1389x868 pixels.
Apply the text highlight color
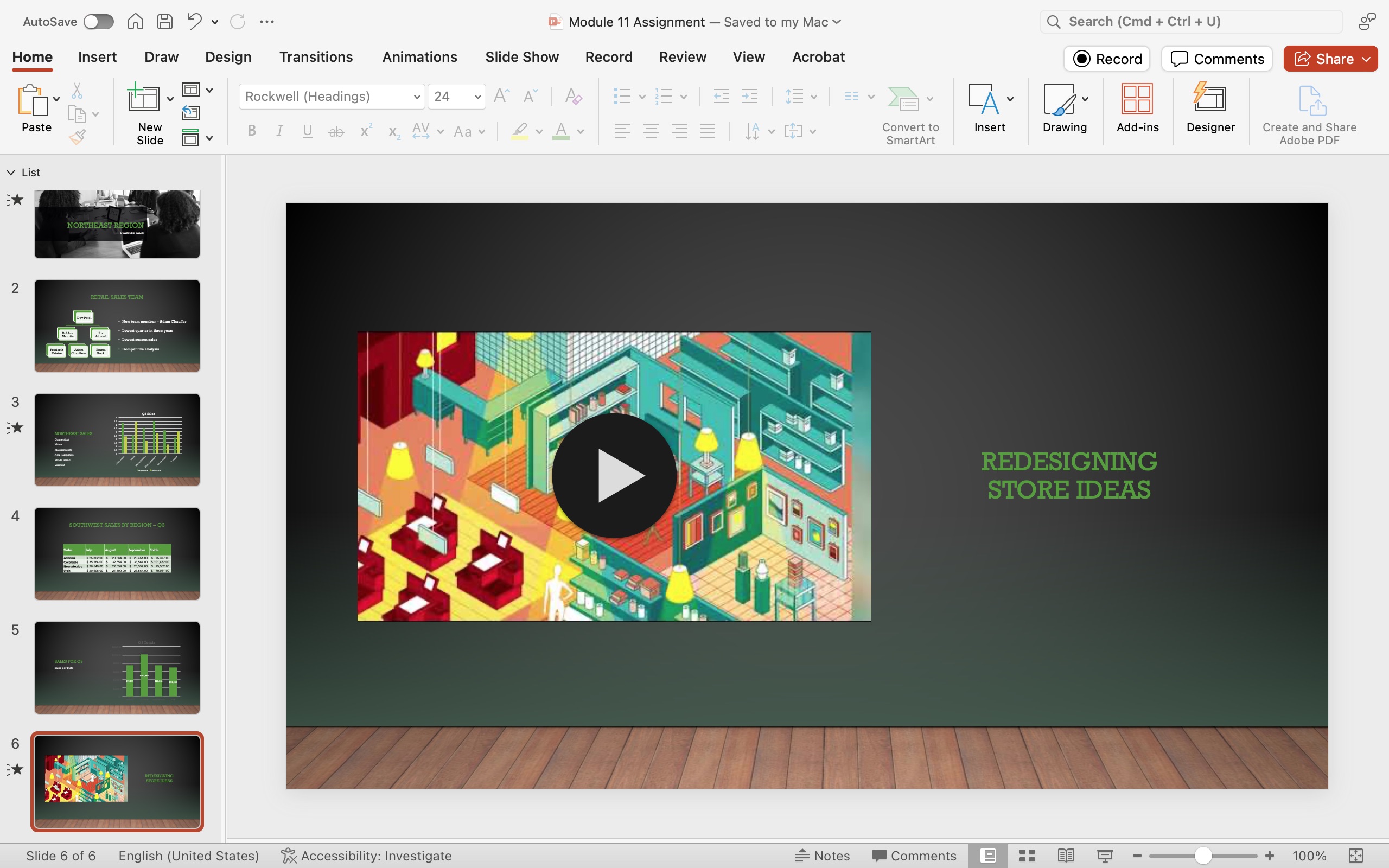(519, 131)
